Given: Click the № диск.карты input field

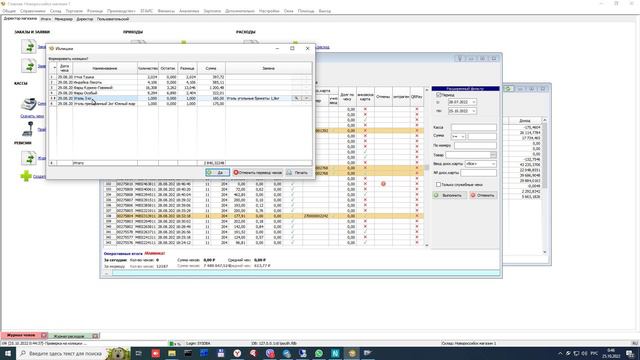Looking at the screenshot, I should point(478,173).
